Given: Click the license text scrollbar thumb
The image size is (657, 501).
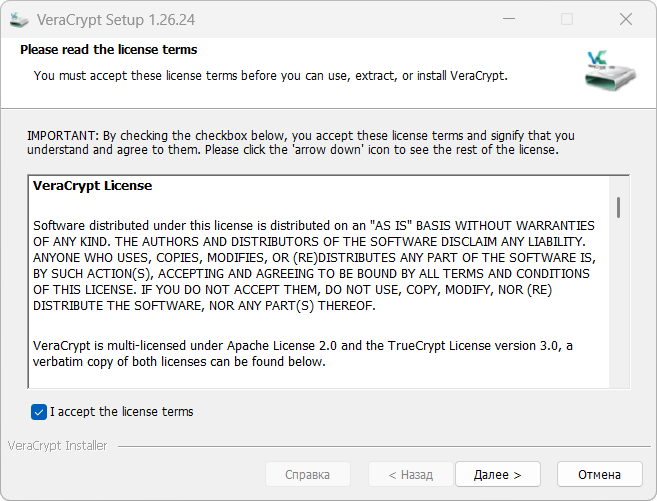Looking at the screenshot, I should click(x=620, y=207).
